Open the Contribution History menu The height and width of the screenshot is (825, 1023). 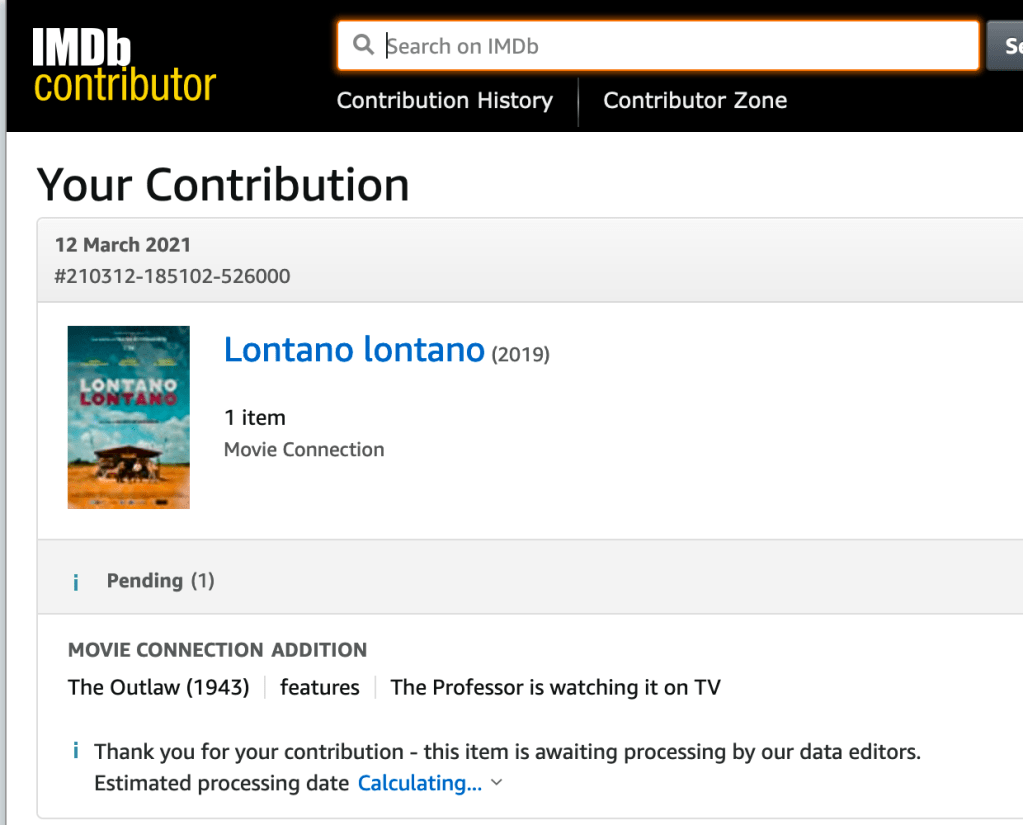[x=445, y=100]
